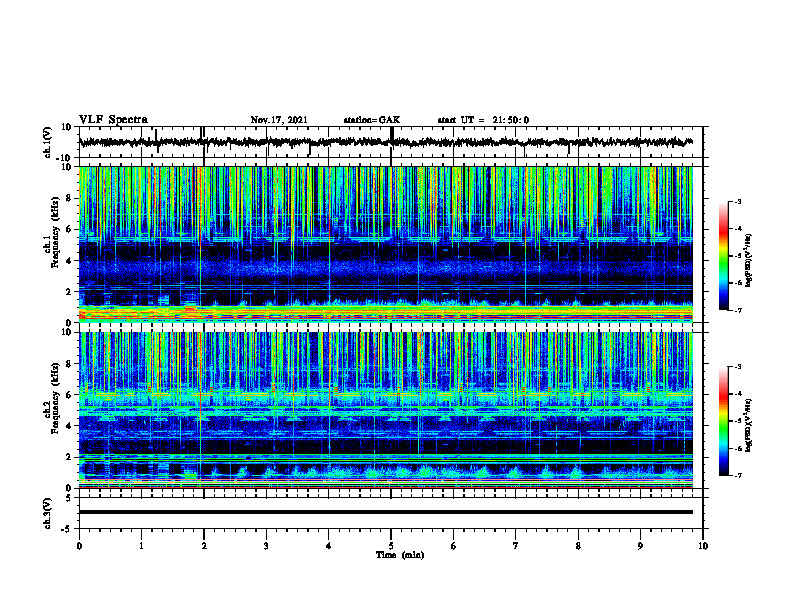Click the "ch.1(V)" waveform axis label

pyautogui.click(x=48, y=142)
